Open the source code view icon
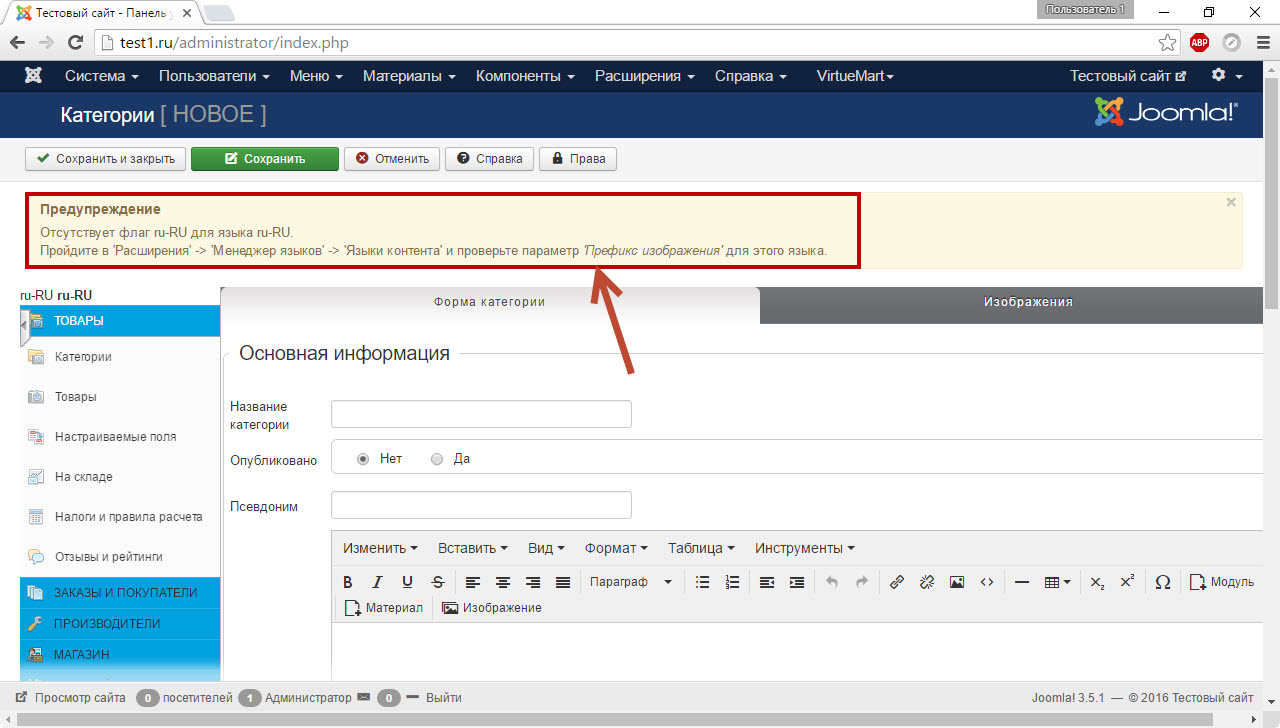This screenshot has width=1280, height=728. pos(986,581)
